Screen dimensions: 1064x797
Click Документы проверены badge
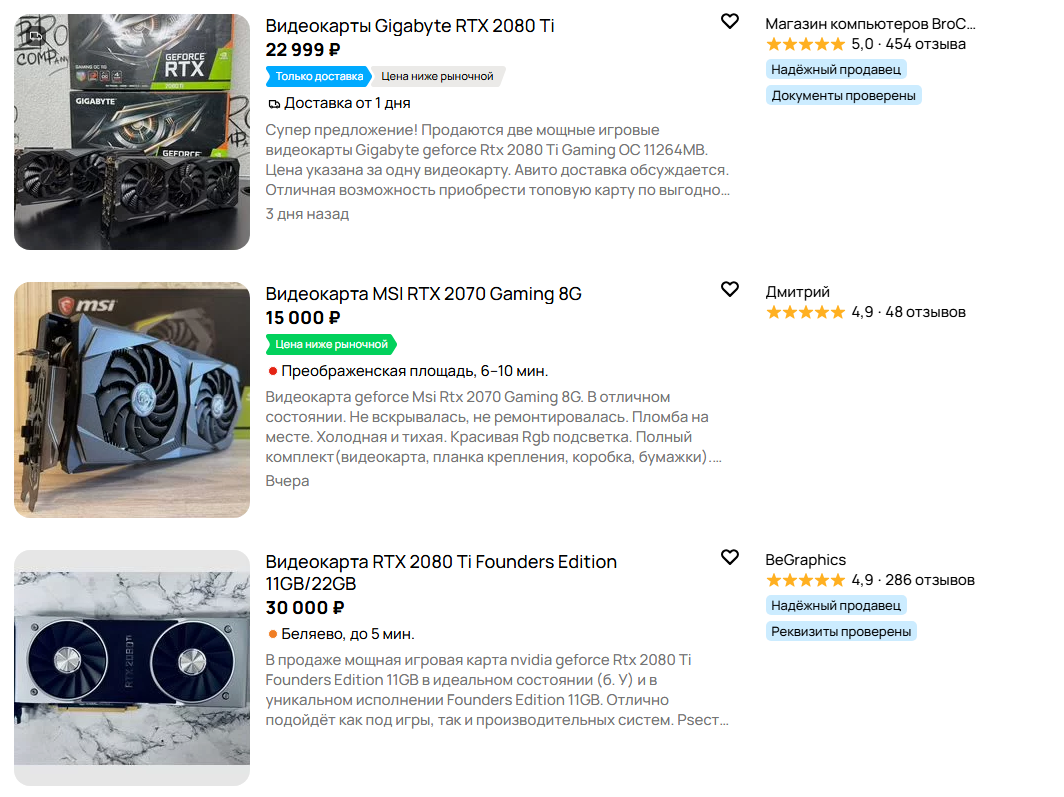(x=843, y=96)
